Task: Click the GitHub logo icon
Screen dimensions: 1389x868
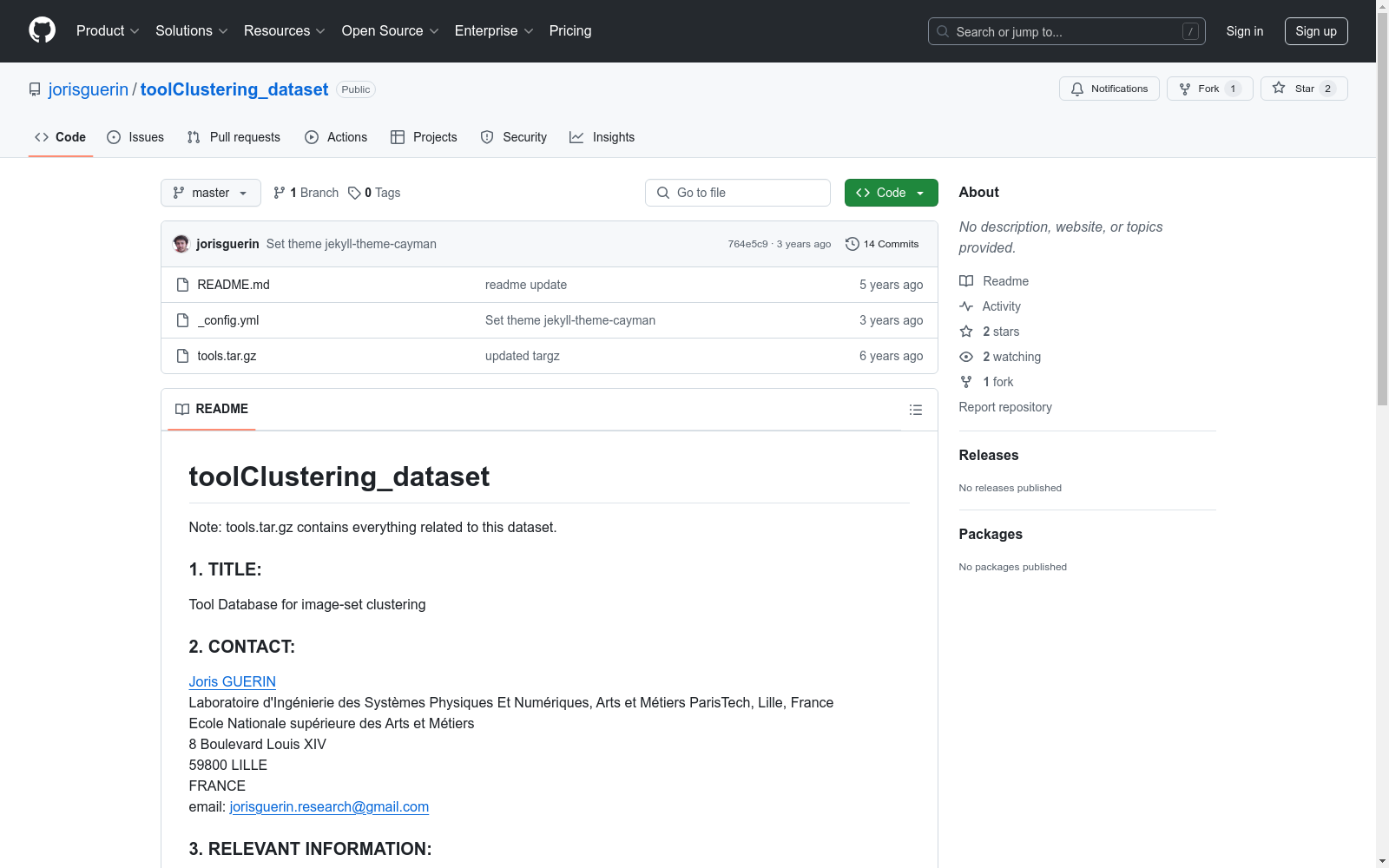Action: [x=42, y=30]
